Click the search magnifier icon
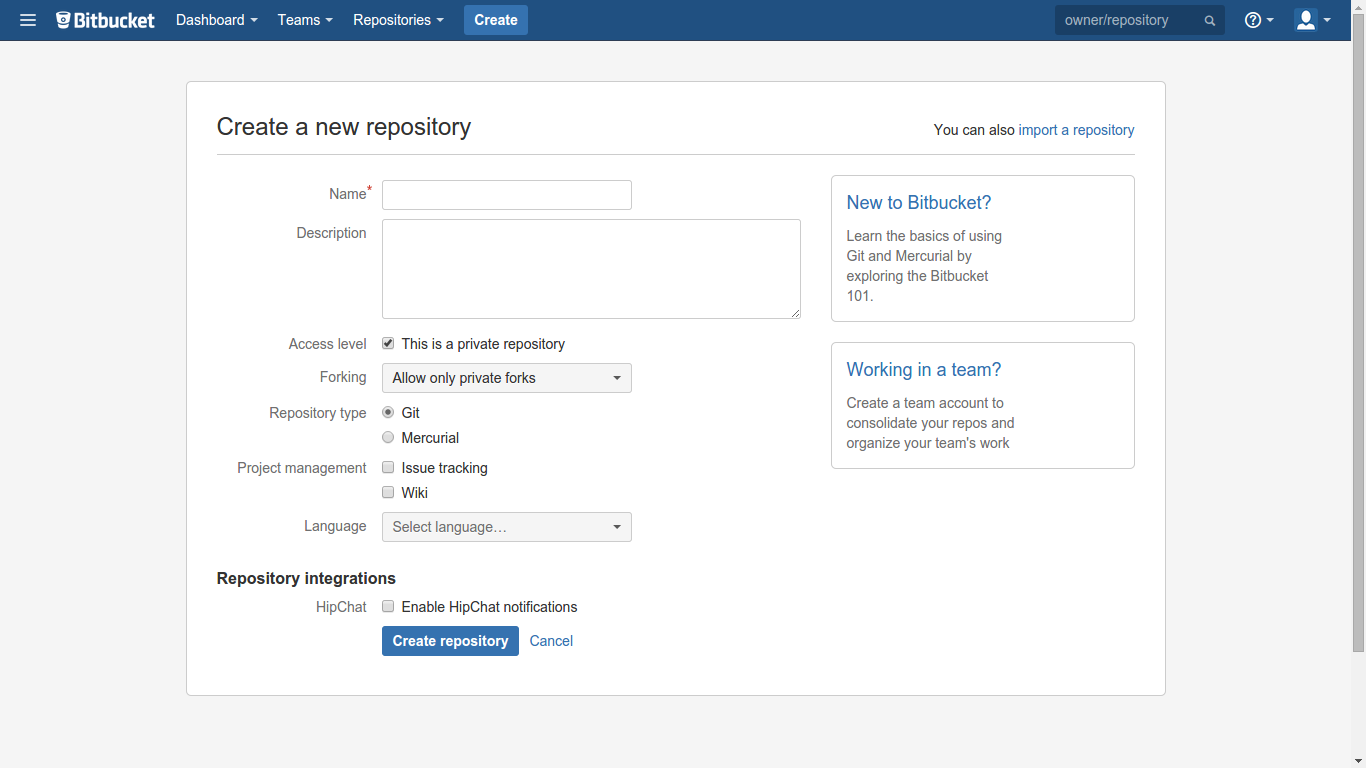Image resolution: width=1366 pixels, height=768 pixels. (x=1210, y=20)
